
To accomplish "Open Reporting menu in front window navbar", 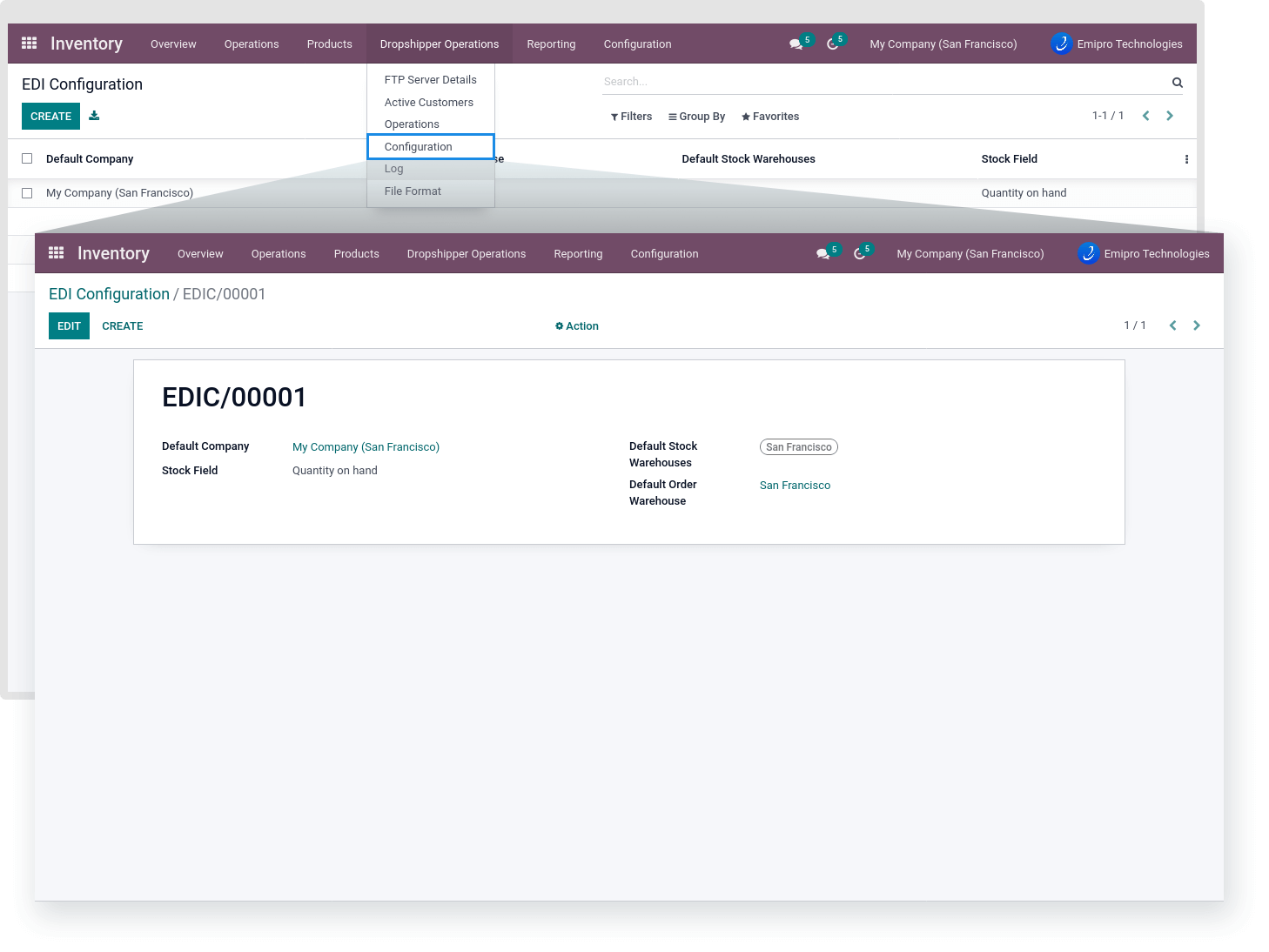I will 578,253.
